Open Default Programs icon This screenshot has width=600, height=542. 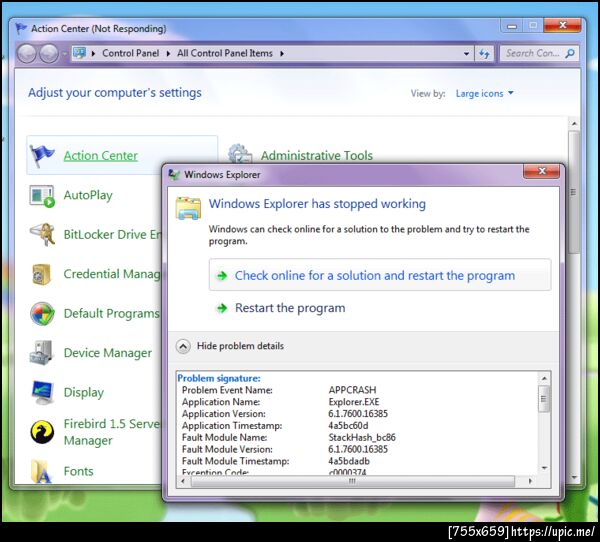tap(42, 313)
